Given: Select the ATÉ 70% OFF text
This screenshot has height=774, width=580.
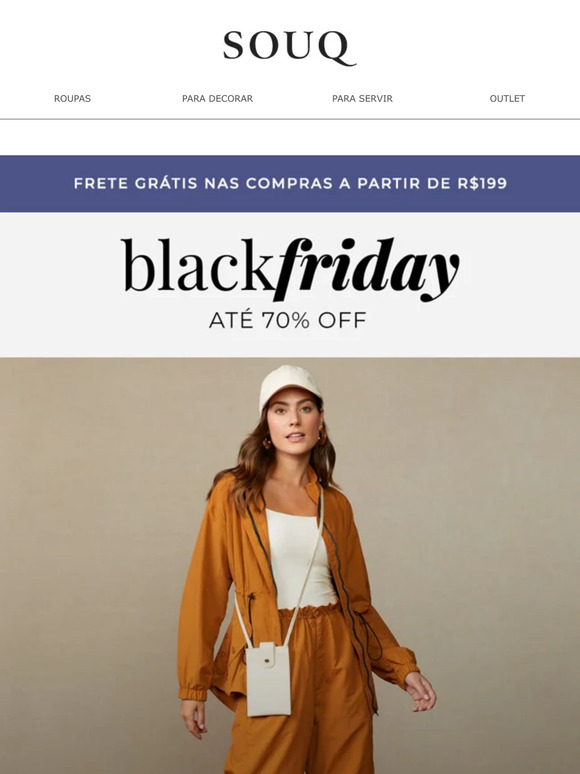Looking at the screenshot, I should click(288, 320).
